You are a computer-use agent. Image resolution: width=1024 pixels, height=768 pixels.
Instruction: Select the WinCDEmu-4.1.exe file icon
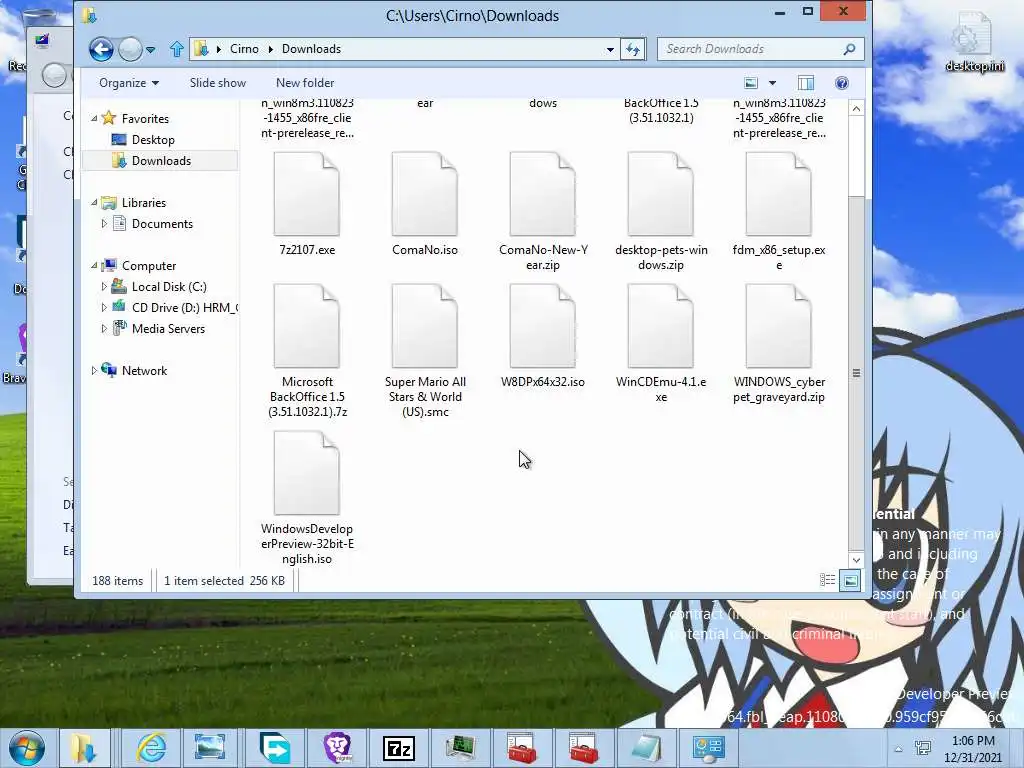[661, 326]
